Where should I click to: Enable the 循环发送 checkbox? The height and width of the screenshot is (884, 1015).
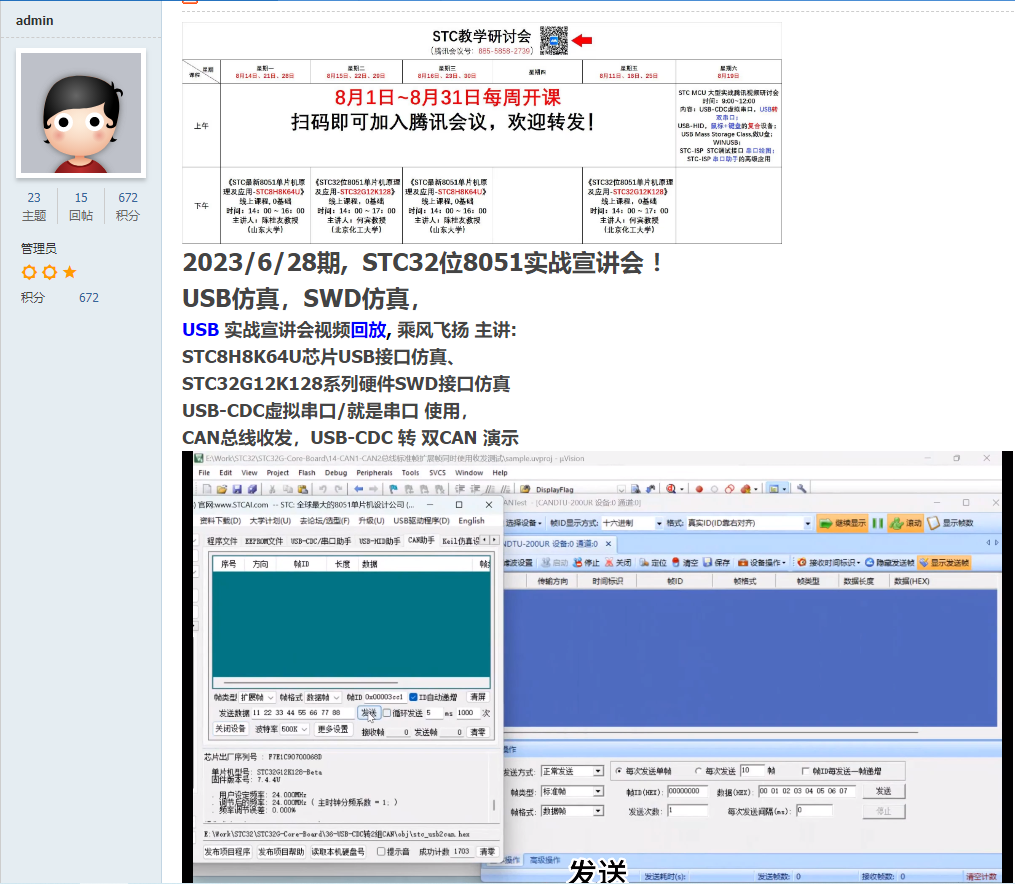click(x=387, y=713)
